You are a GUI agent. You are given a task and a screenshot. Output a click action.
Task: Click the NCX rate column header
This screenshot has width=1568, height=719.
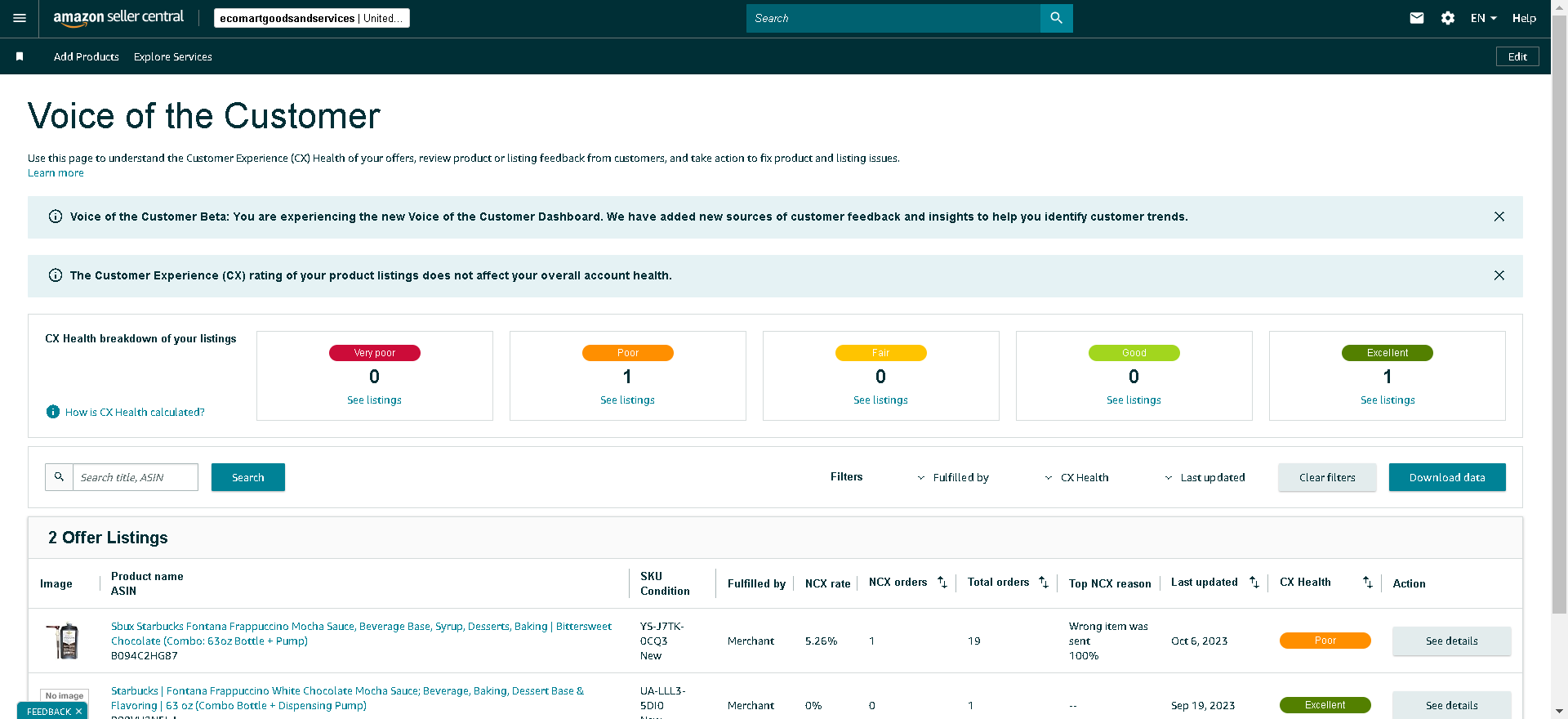(827, 583)
